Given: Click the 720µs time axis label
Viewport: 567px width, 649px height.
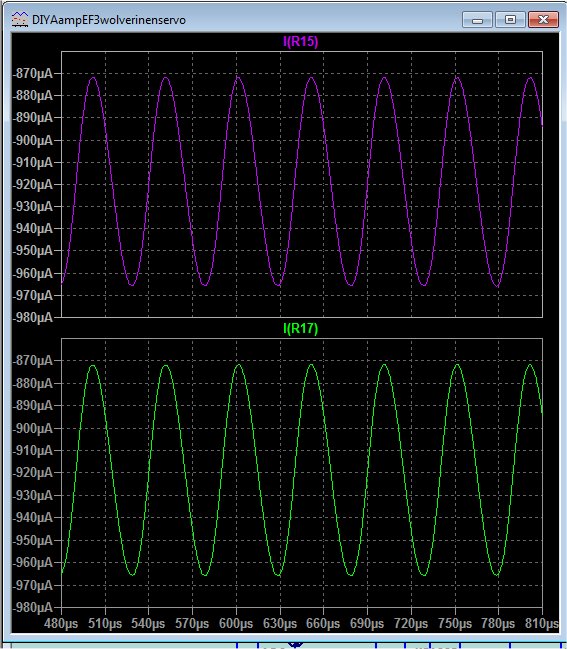Looking at the screenshot, I should click(x=411, y=623).
